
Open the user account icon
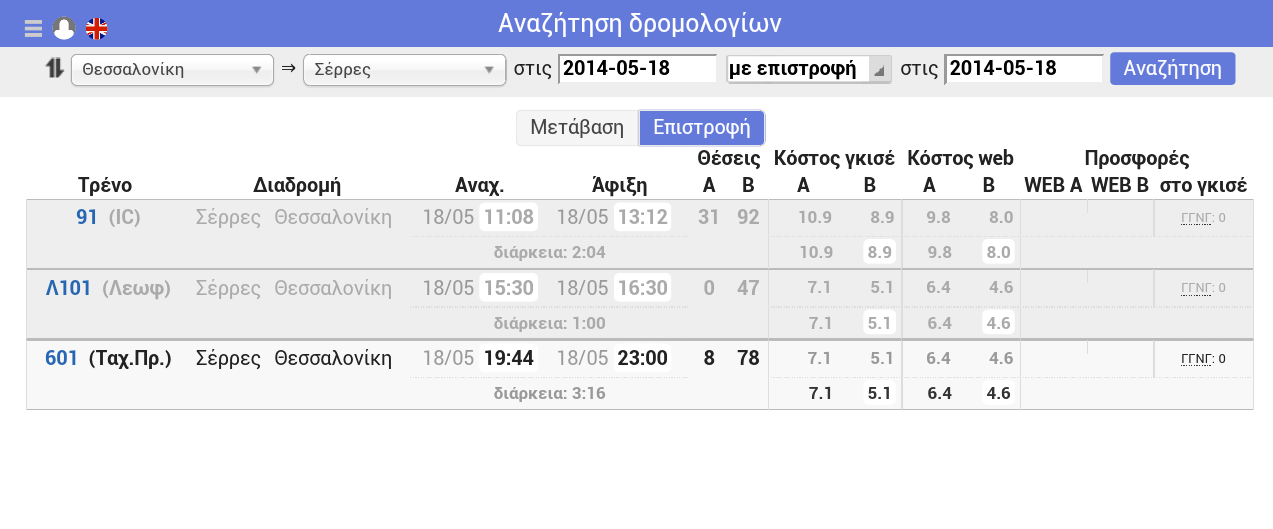coord(64,29)
